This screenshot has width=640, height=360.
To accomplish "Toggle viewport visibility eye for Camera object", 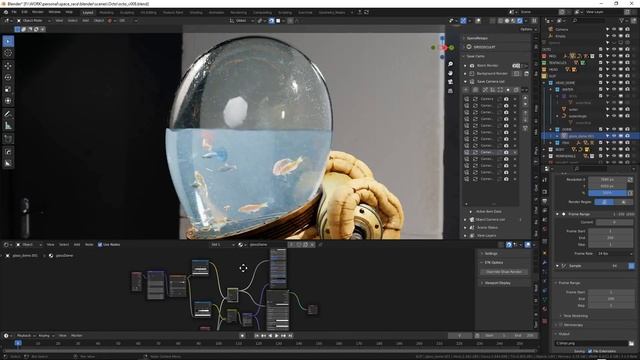I will [x=614, y=29].
